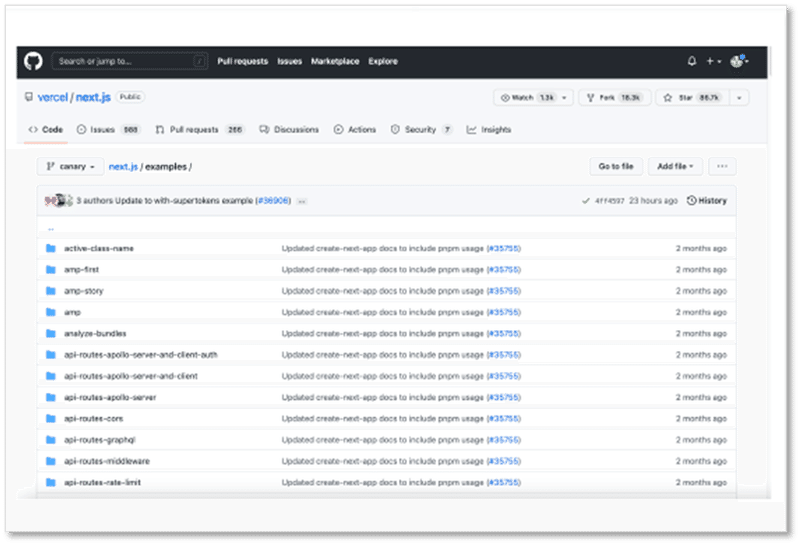This screenshot has height=545, width=800.
Task: Open the three-dot more options button
Action: point(722,166)
